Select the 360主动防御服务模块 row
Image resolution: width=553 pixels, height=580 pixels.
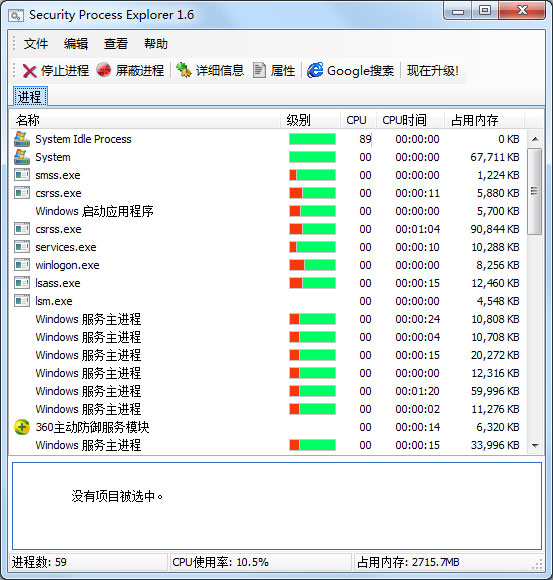pyautogui.click(x=92, y=427)
